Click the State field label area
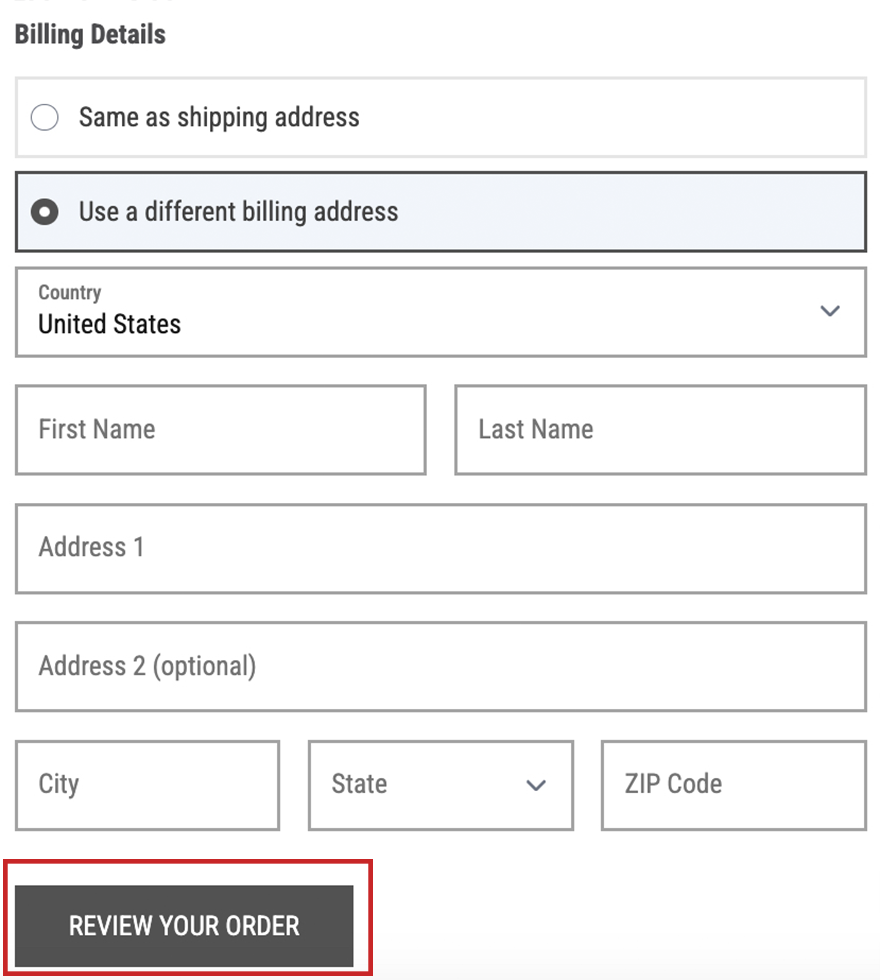 (x=360, y=785)
